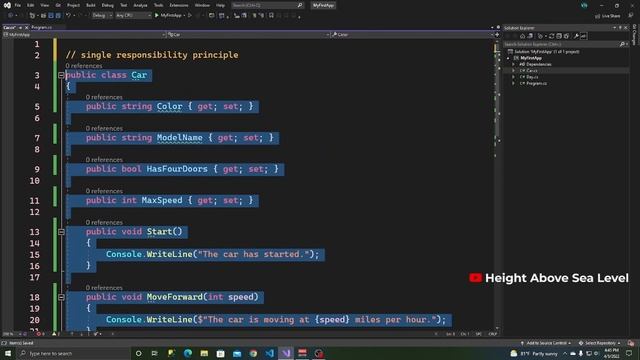The width and height of the screenshot is (640, 360).
Task: Open the account avatar badge in title bar
Action: [x=584, y=5]
